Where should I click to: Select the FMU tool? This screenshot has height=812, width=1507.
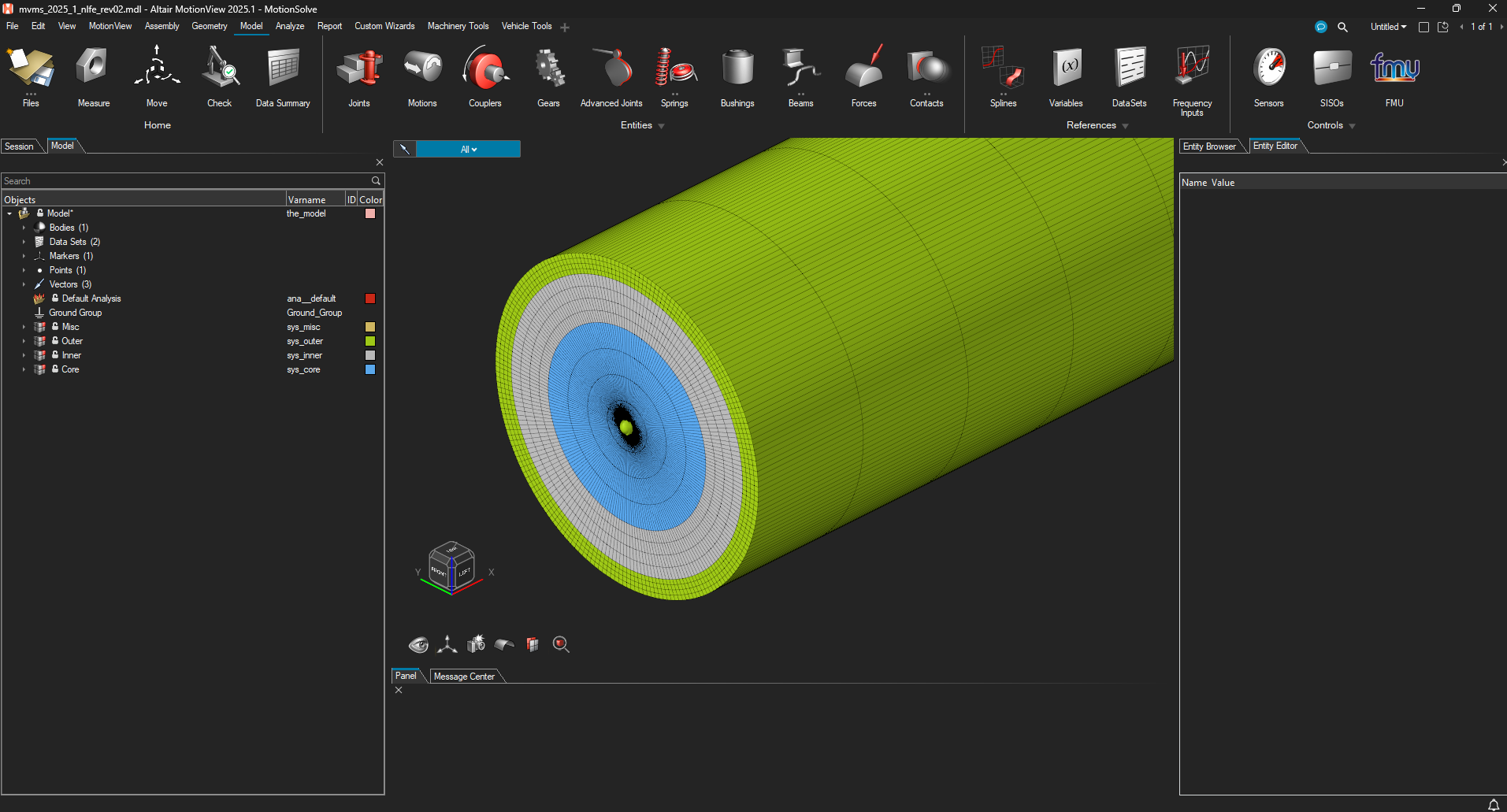click(x=1394, y=76)
